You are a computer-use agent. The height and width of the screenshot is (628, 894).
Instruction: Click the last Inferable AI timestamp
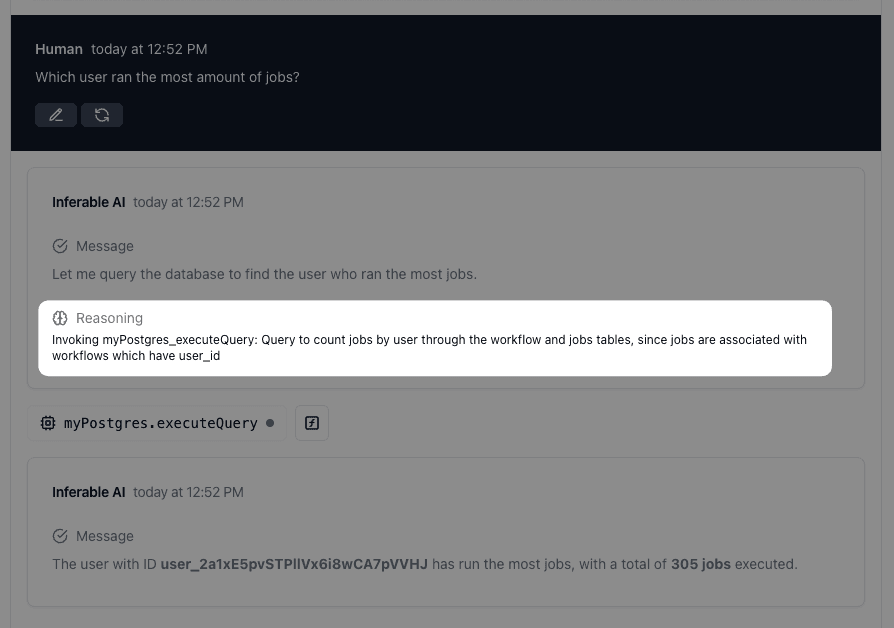pyautogui.click(x=188, y=492)
